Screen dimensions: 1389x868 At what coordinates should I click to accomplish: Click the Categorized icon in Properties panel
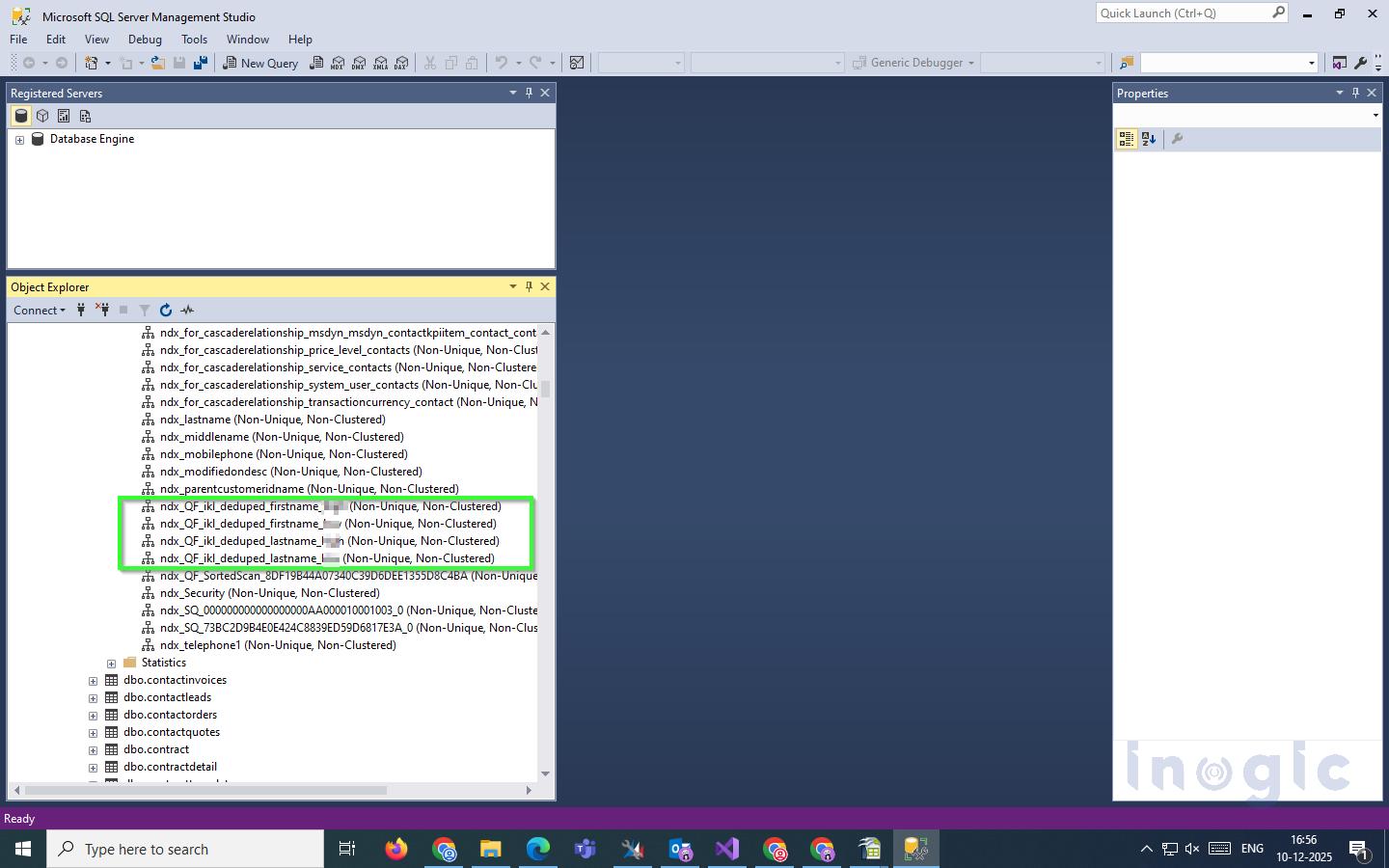1126,139
